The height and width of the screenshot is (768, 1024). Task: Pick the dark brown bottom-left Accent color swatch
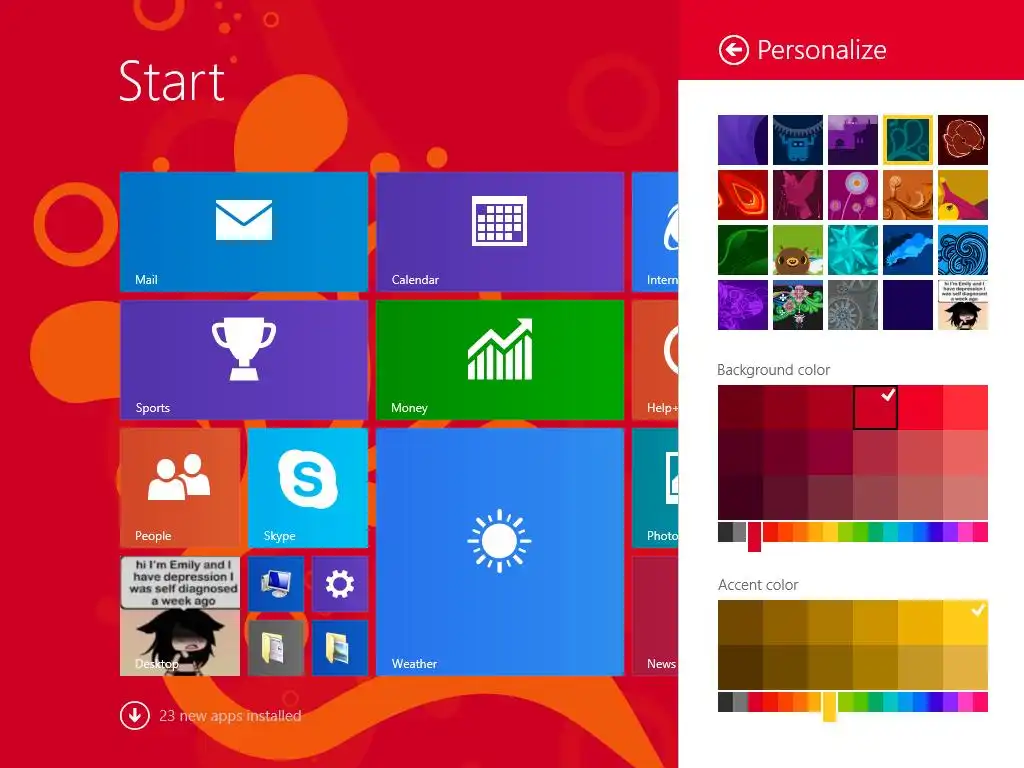740,667
